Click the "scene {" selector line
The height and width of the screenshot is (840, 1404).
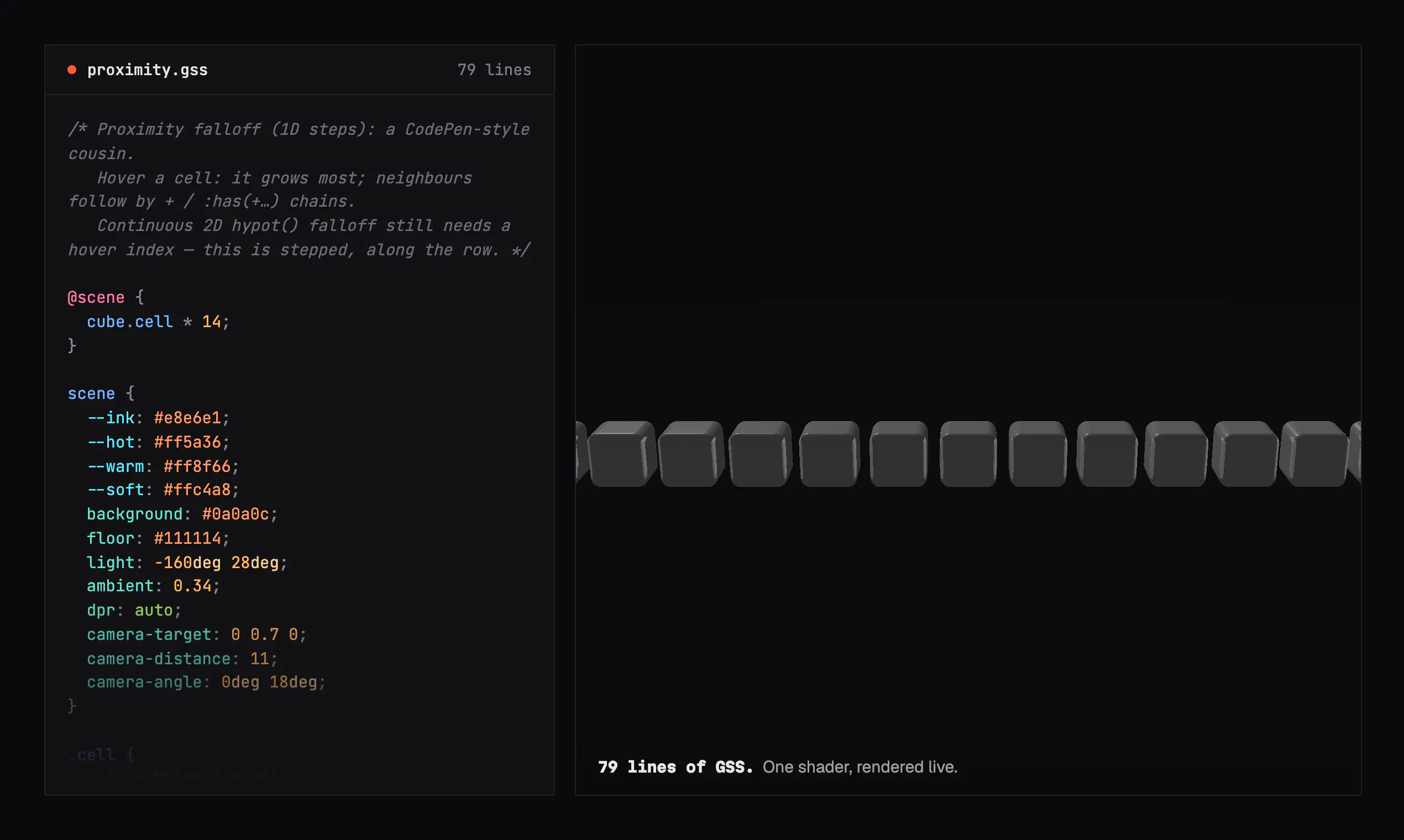(x=101, y=393)
